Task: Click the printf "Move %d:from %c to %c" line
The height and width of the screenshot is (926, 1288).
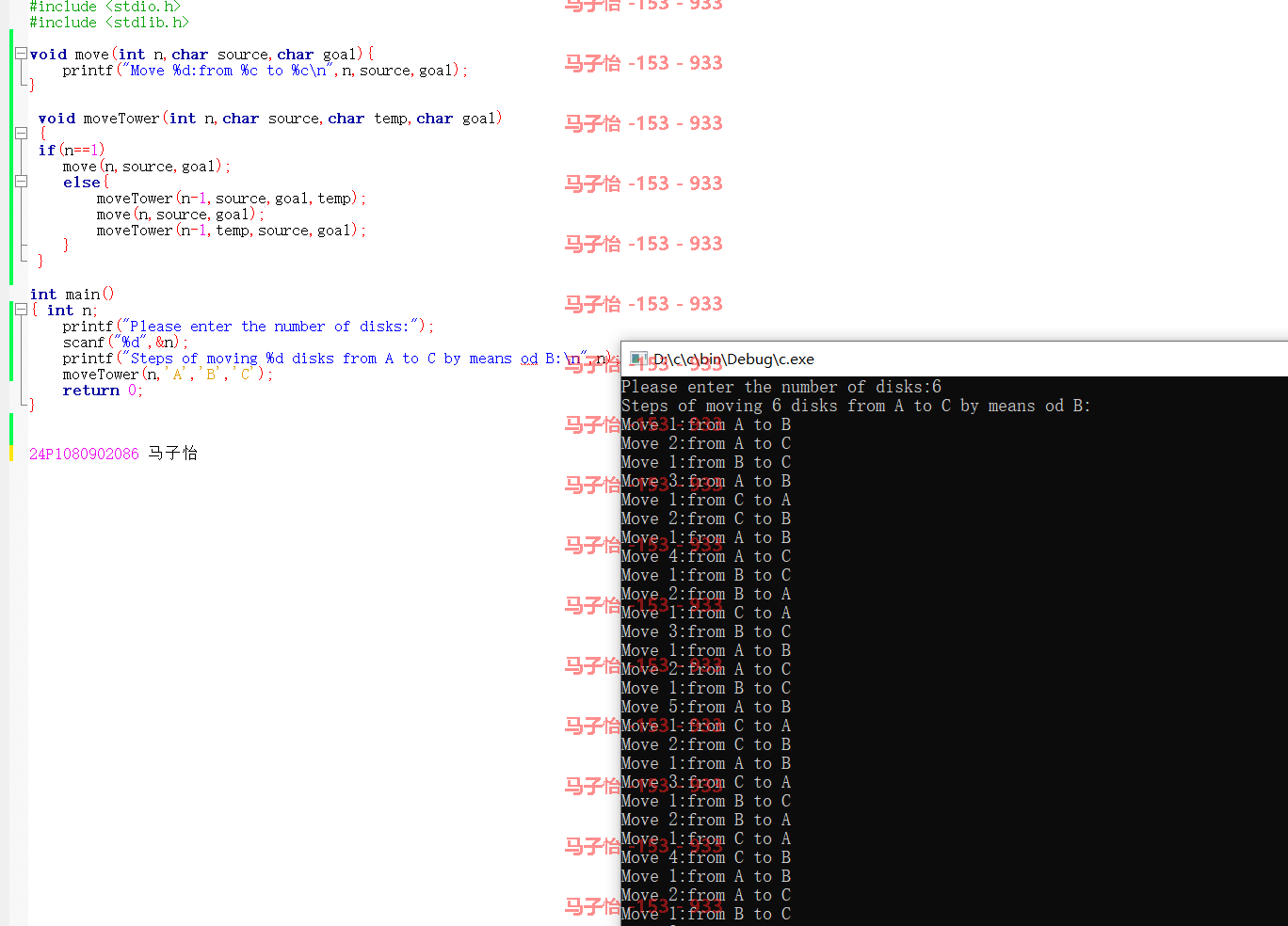Action: pyautogui.click(x=265, y=71)
